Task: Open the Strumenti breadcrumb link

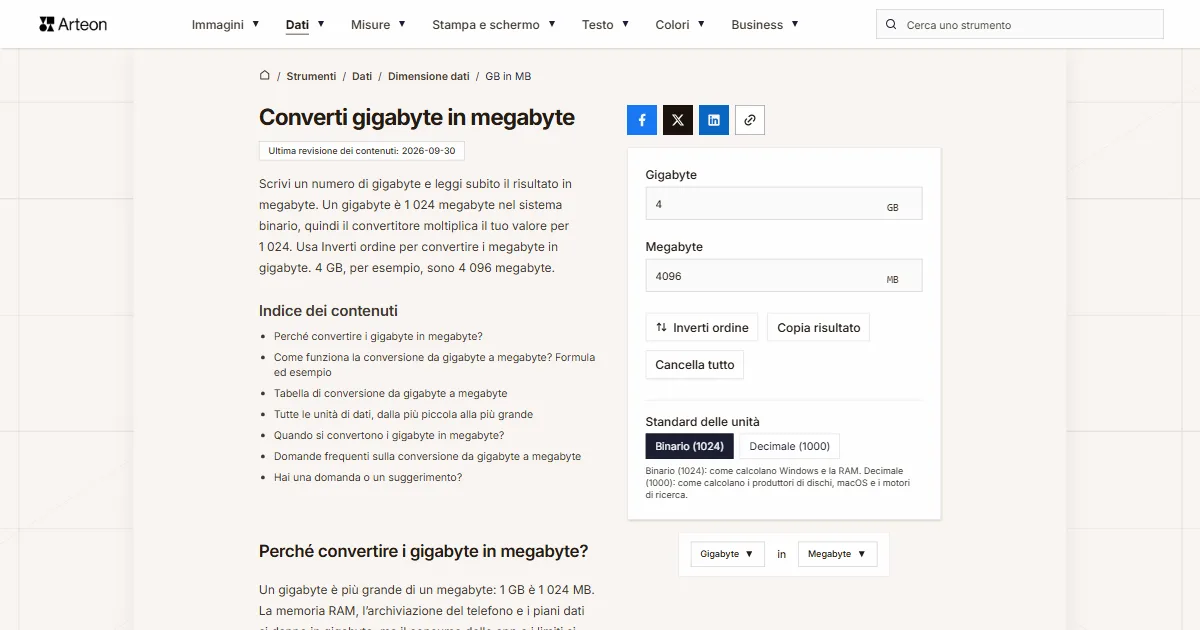Action: pos(311,76)
